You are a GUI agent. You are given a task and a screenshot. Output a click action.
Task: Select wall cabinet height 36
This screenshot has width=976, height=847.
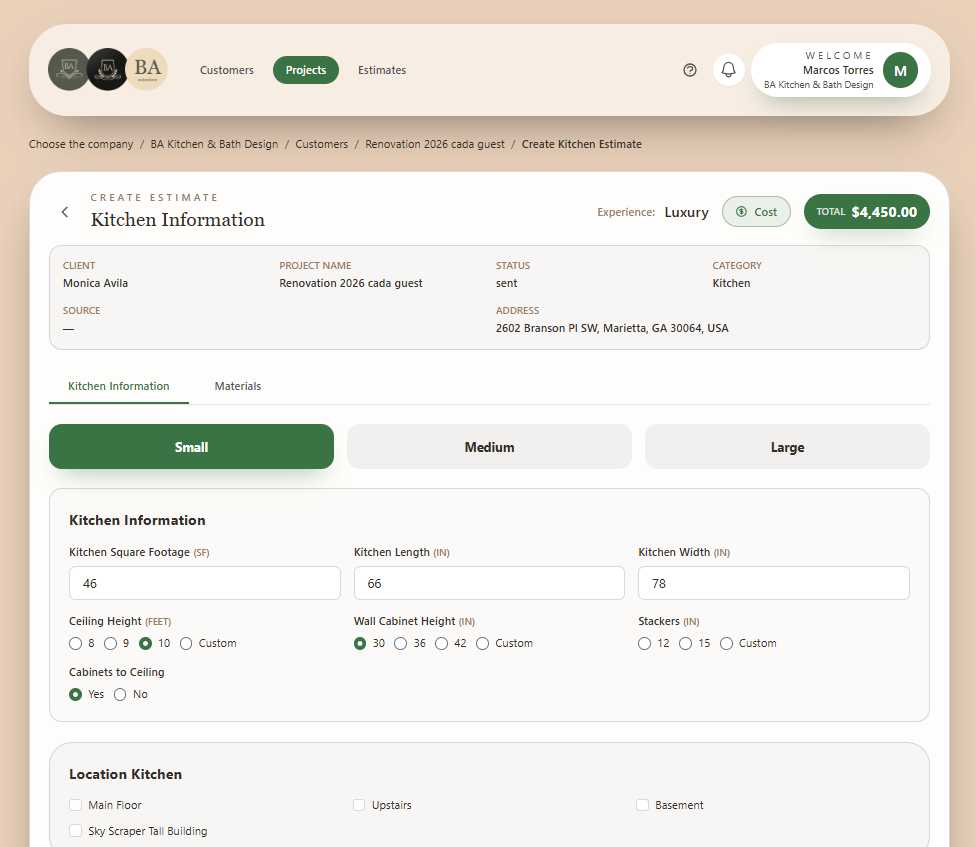click(x=401, y=643)
